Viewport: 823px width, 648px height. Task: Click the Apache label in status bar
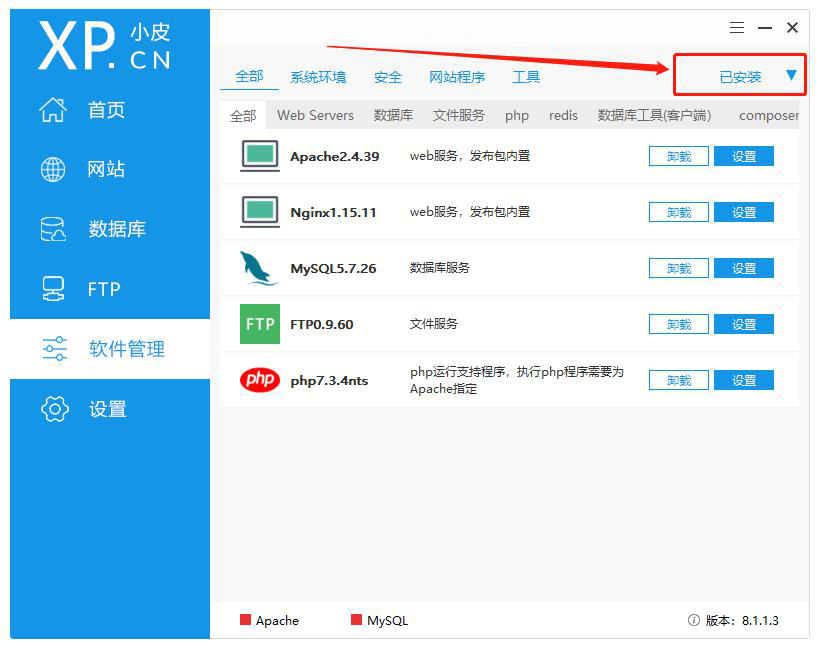point(277,621)
